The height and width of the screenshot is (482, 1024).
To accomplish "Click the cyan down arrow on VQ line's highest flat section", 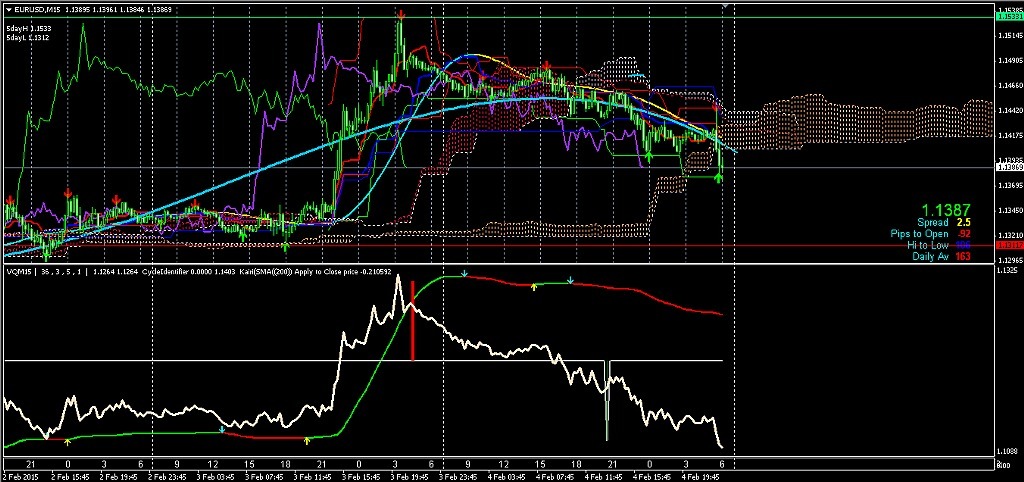I will (464, 274).
